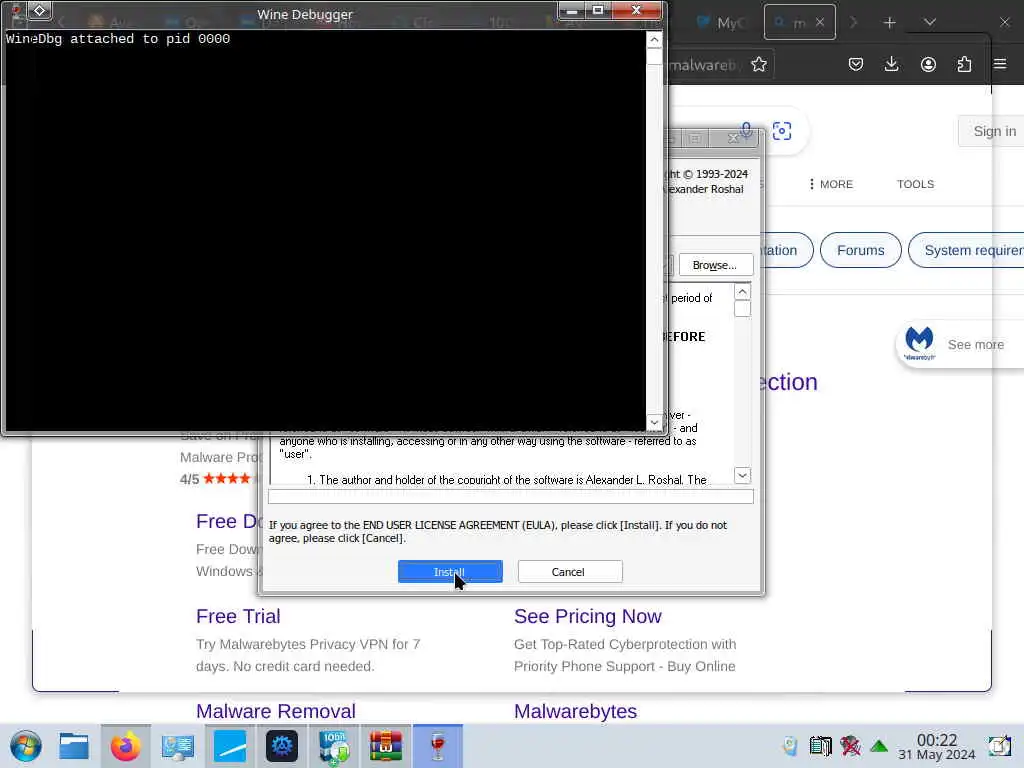Click the show desktop icon at taskbar end
This screenshot has height=768, width=1024.
point(999,746)
